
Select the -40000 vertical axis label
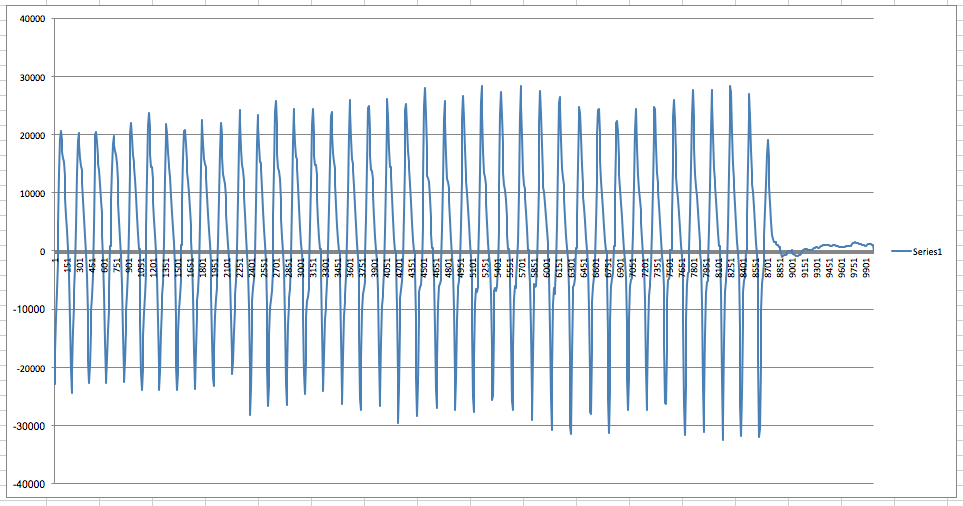click(x=25, y=483)
